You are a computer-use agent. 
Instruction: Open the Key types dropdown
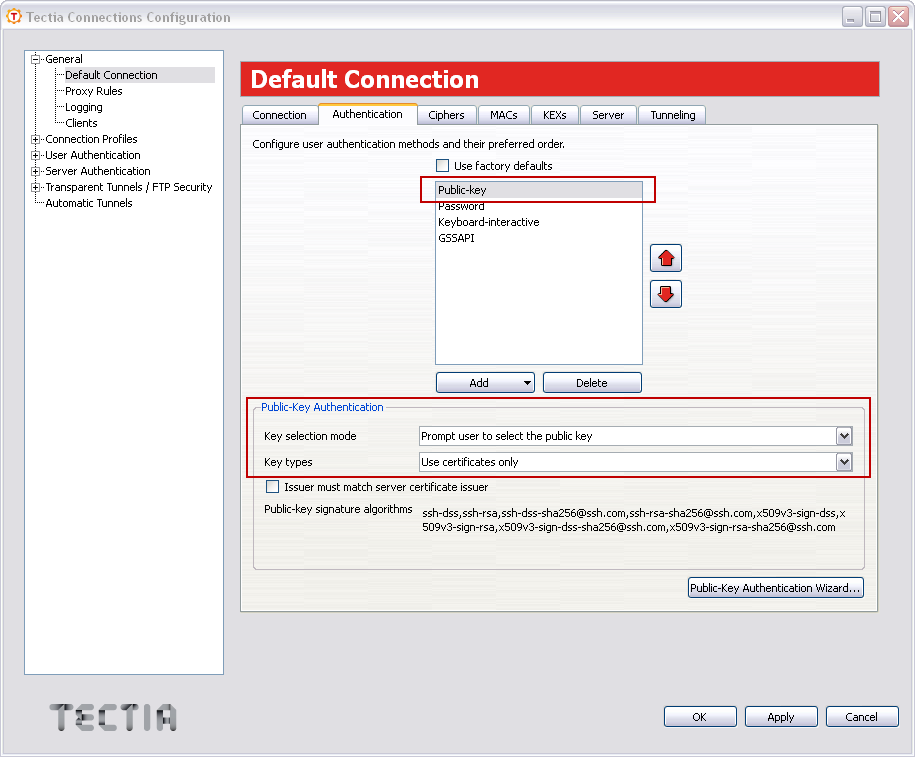click(844, 461)
